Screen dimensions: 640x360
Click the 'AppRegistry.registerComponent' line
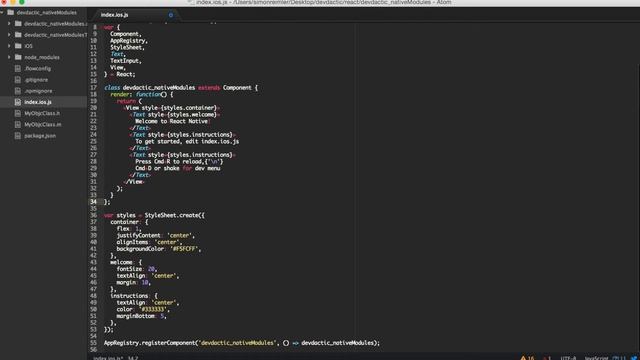242,343
